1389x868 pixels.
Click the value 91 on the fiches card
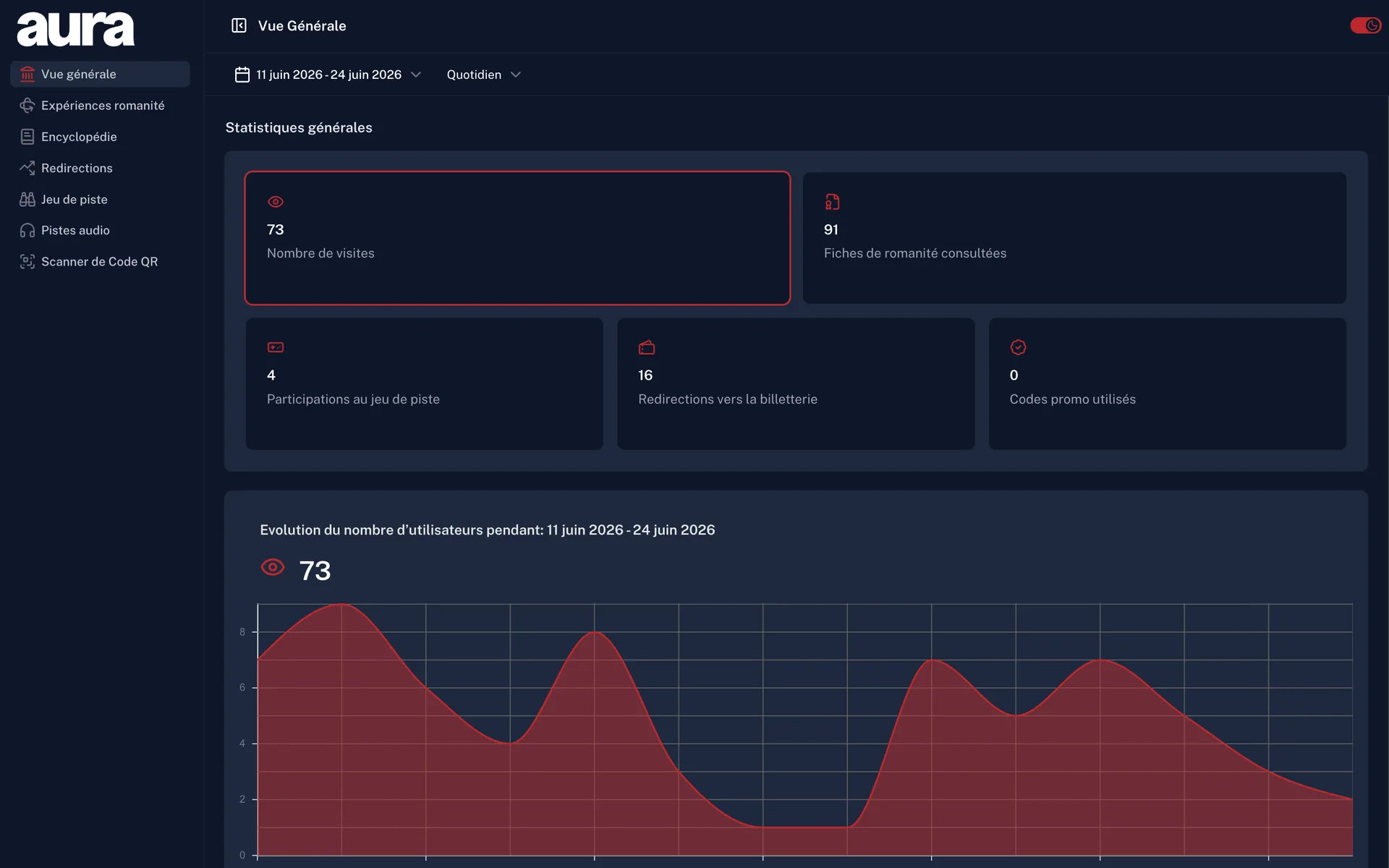(x=831, y=230)
